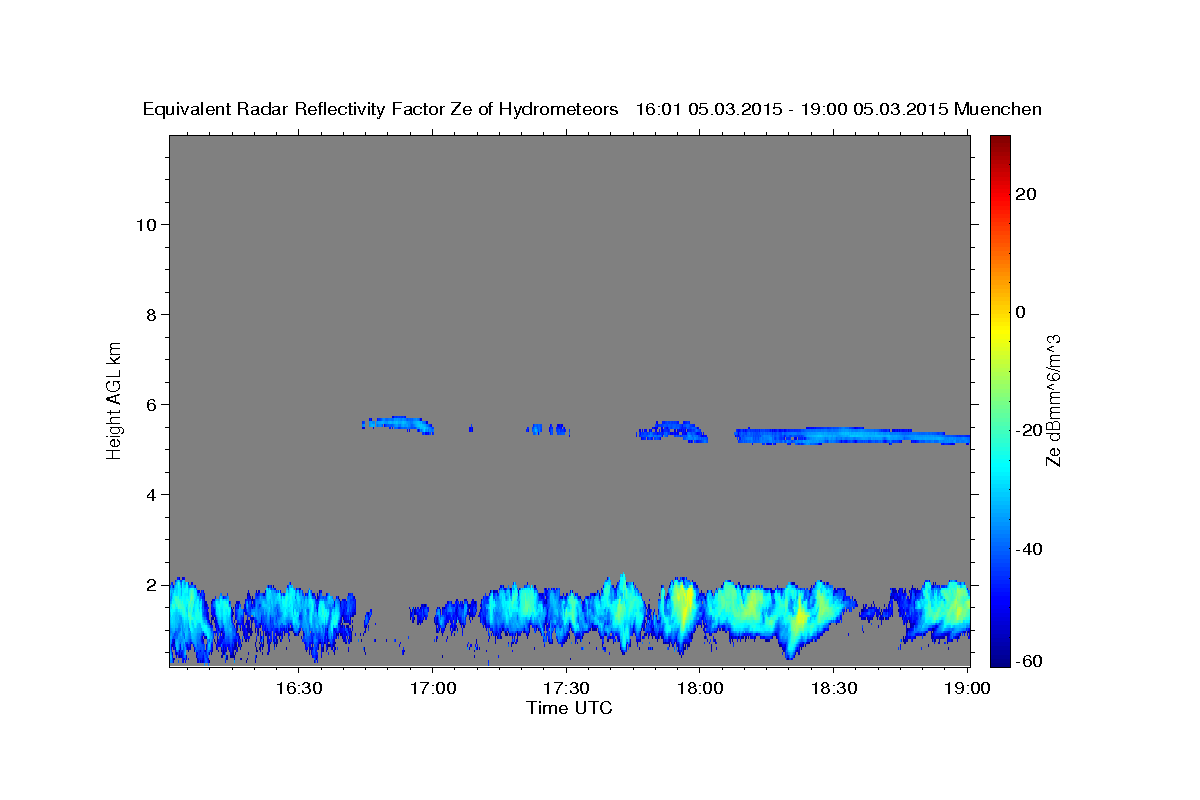The width and height of the screenshot is (1200, 800).
Task: Click the date range text '16:01 05.03.2015 - 19:00 05.03.2015'
Action: coord(793,109)
